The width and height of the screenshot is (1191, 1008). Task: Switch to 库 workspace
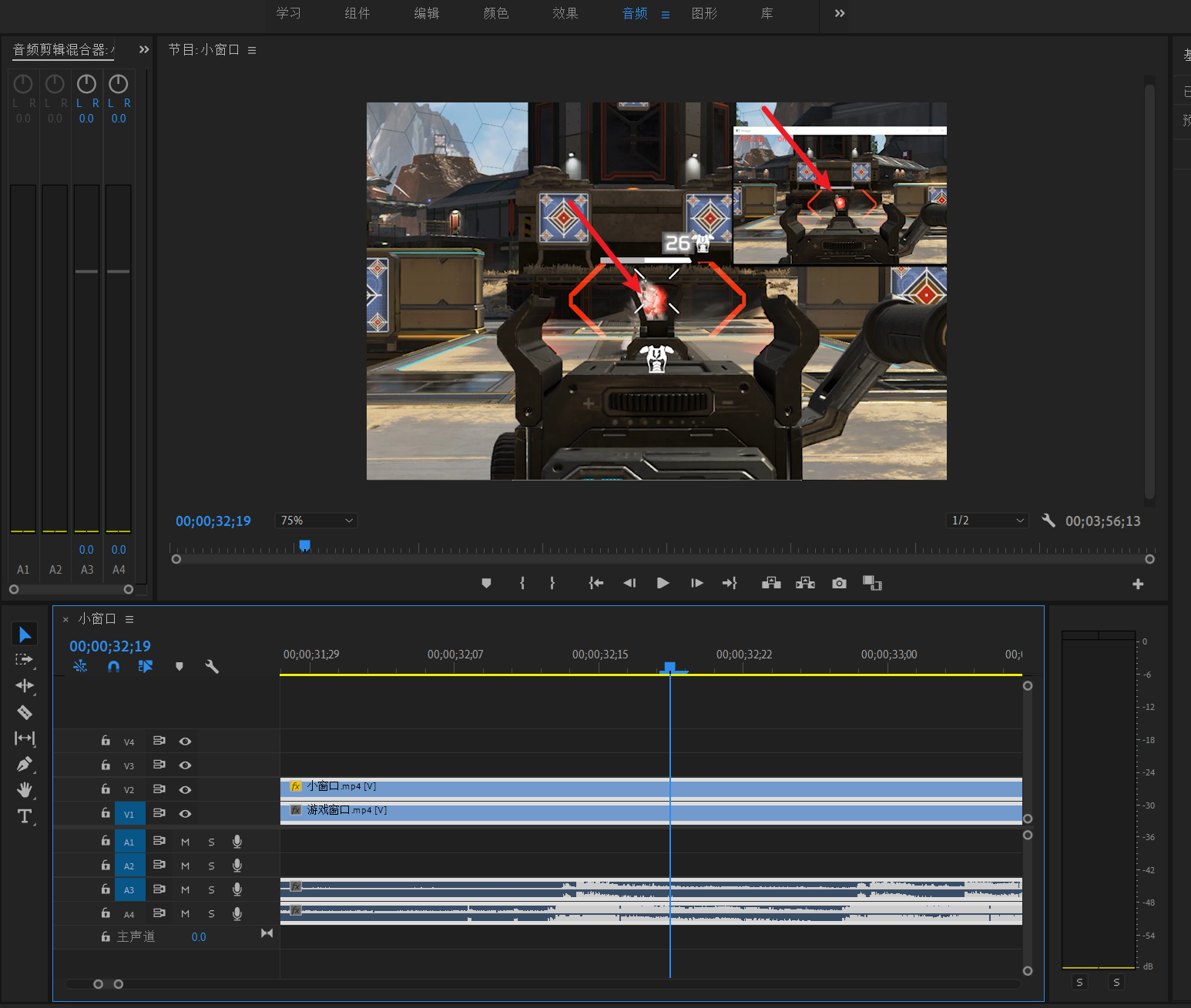(767, 13)
